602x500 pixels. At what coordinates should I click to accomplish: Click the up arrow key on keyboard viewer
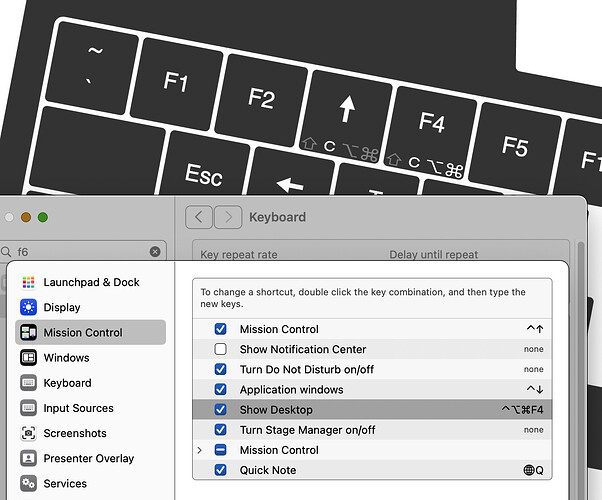click(x=346, y=115)
